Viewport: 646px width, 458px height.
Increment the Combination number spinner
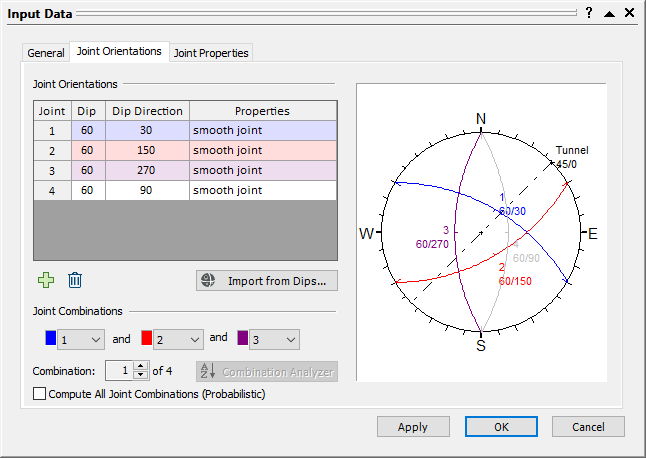click(141, 366)
